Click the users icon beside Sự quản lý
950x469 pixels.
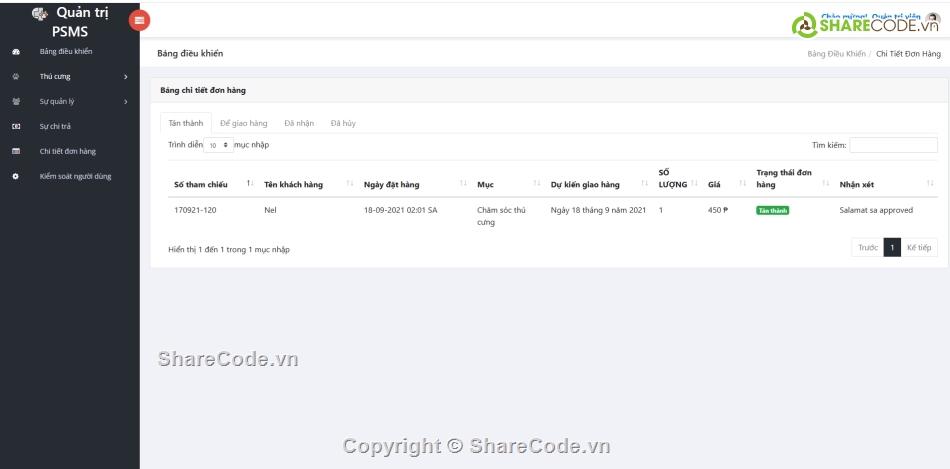[x=15, y=101]
